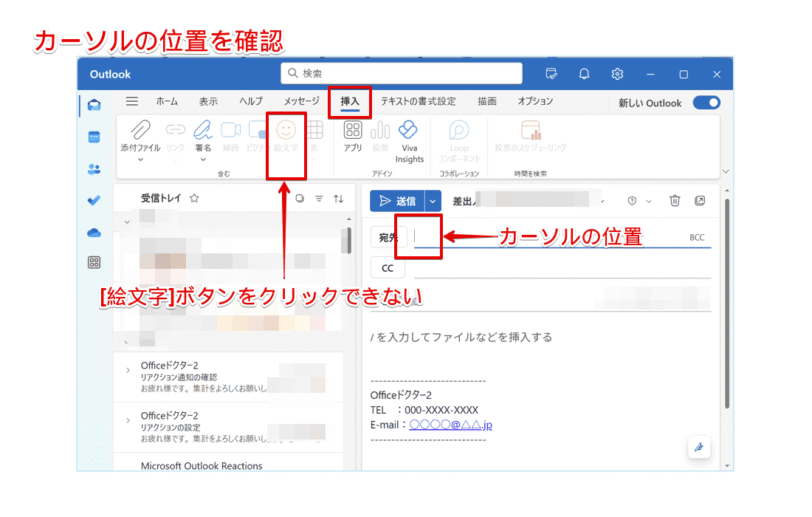Switch to the 表示 tab

pyautogui.click(x=208, y=102)
